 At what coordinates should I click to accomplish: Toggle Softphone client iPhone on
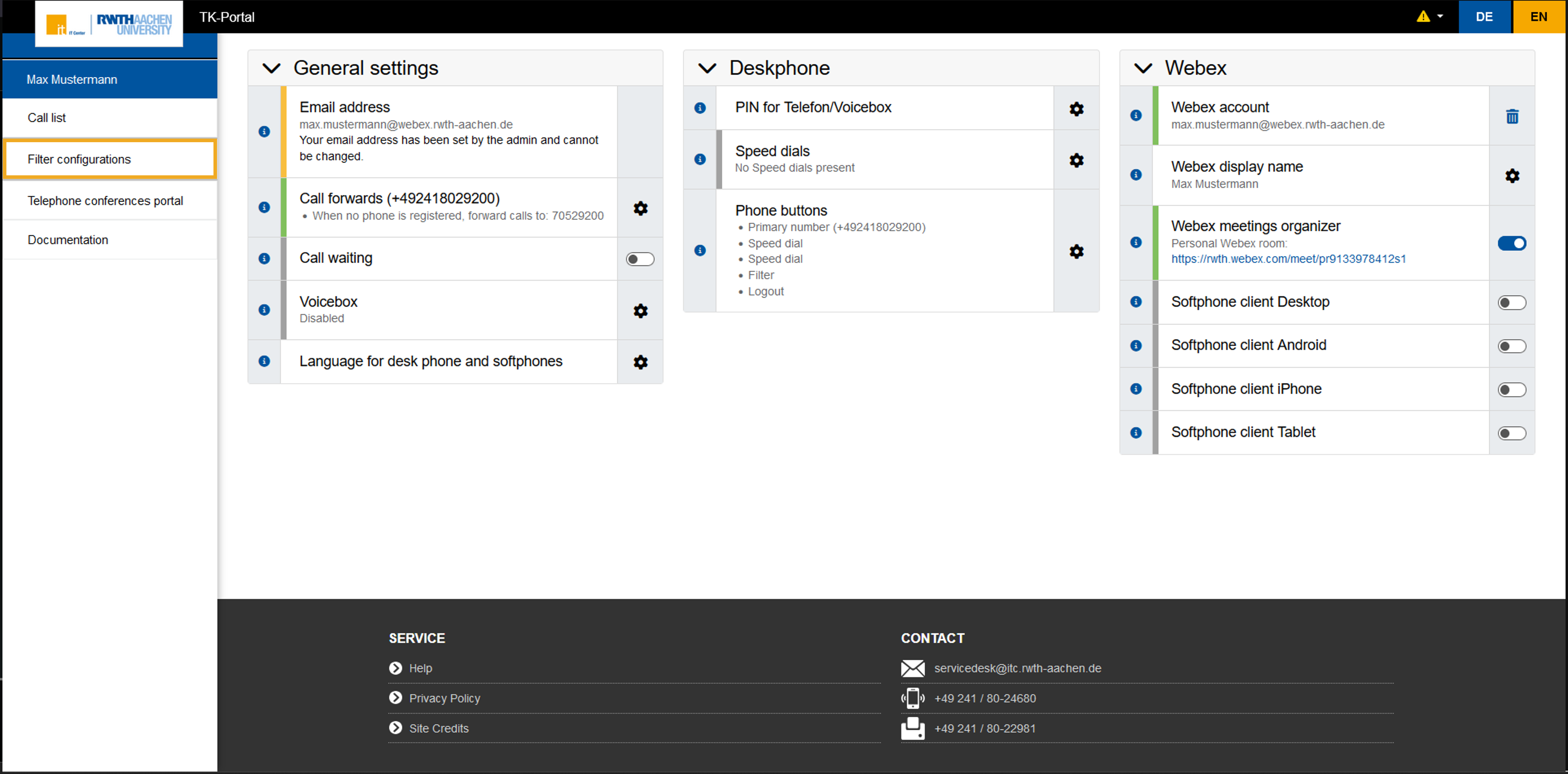(x=1512, y=389)
